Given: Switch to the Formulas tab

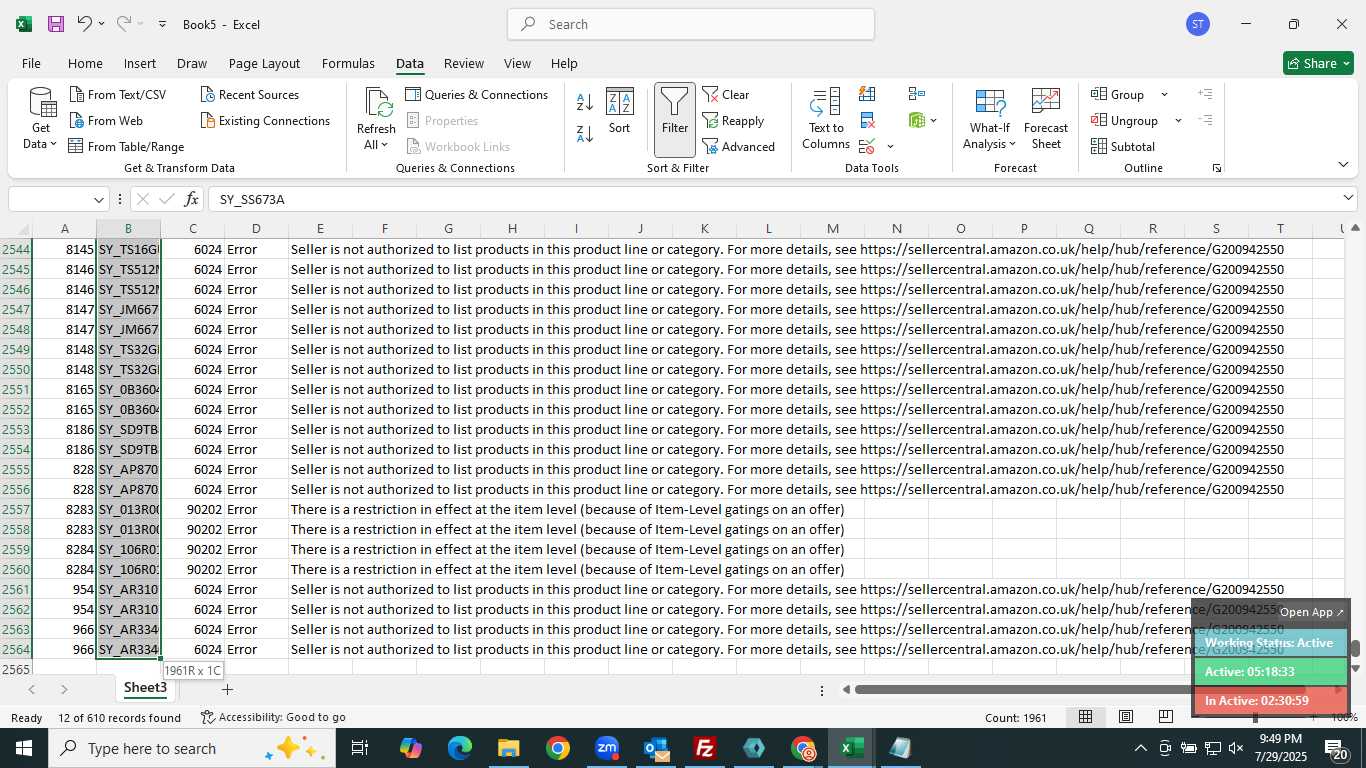Looking at the screenshot, I should [x=348, y=63].
